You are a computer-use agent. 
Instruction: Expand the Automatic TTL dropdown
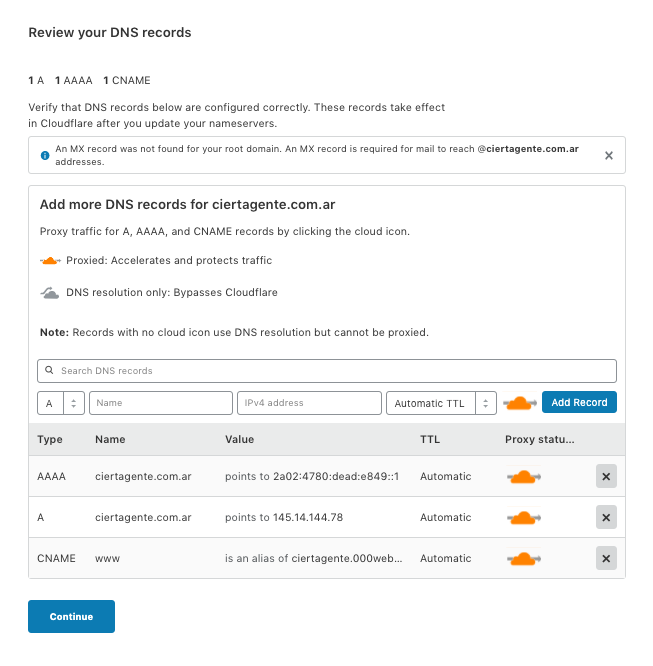pos(440,403)
